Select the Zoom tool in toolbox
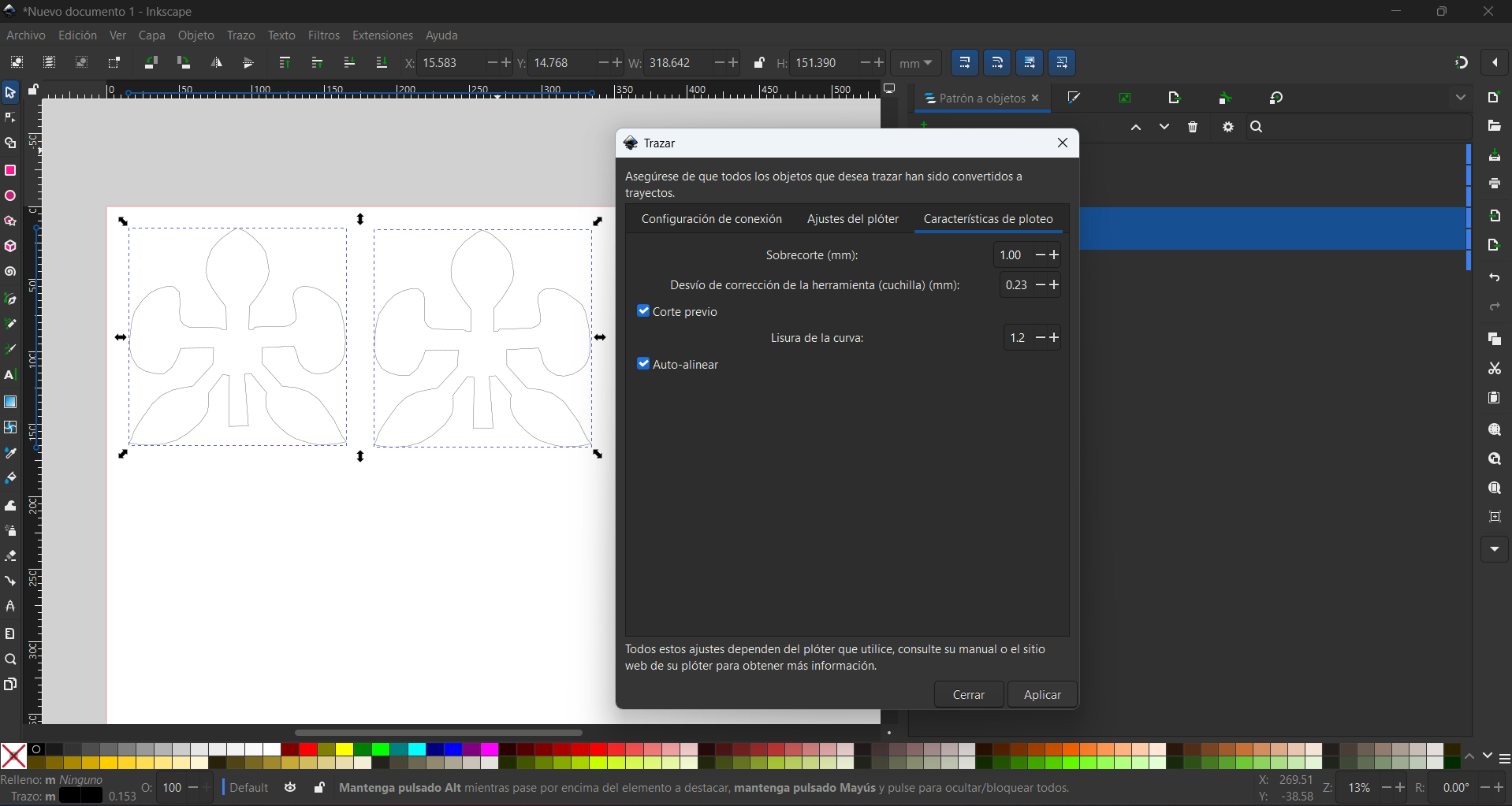Image resolution: width=1512 pixels, height=806 pixels. 10,659
